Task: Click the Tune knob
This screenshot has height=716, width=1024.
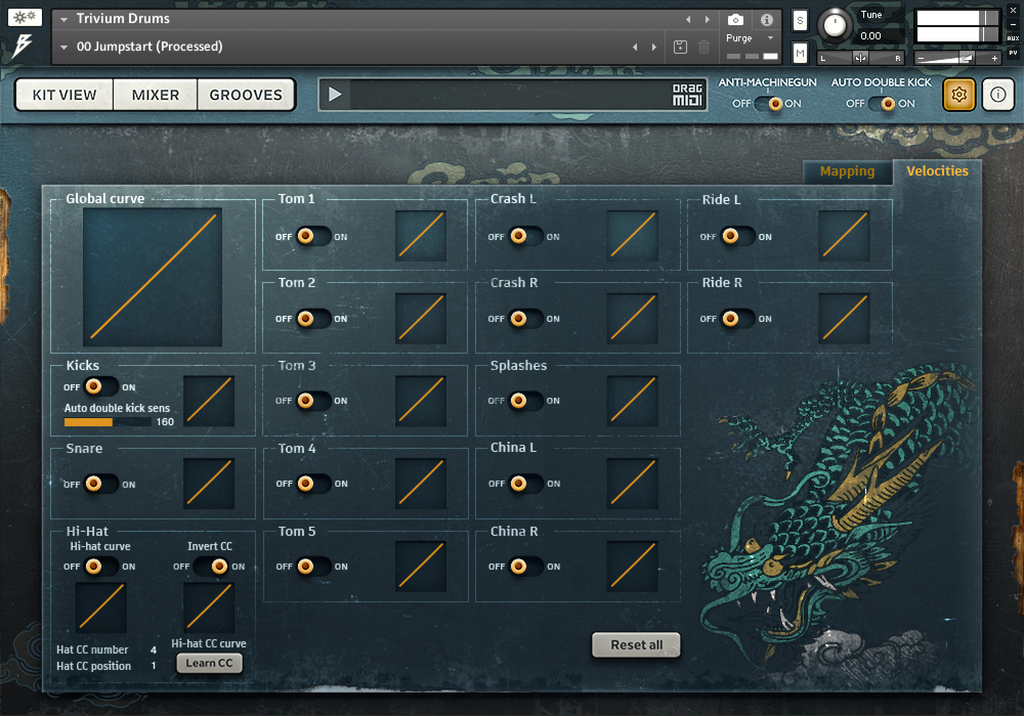Action: click(834, 25)
